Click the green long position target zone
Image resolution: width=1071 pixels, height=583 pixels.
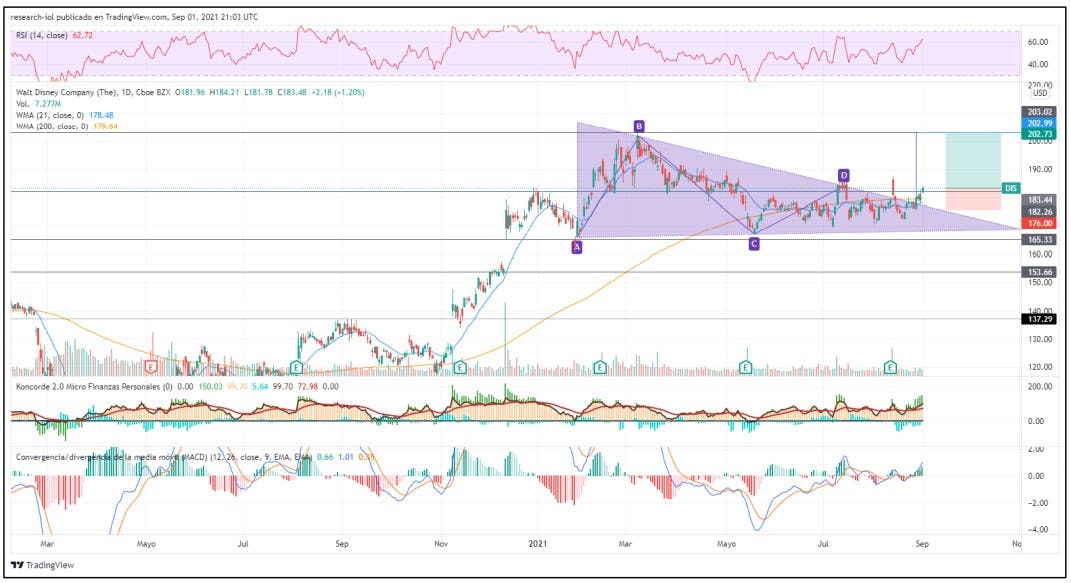(973, 160)
